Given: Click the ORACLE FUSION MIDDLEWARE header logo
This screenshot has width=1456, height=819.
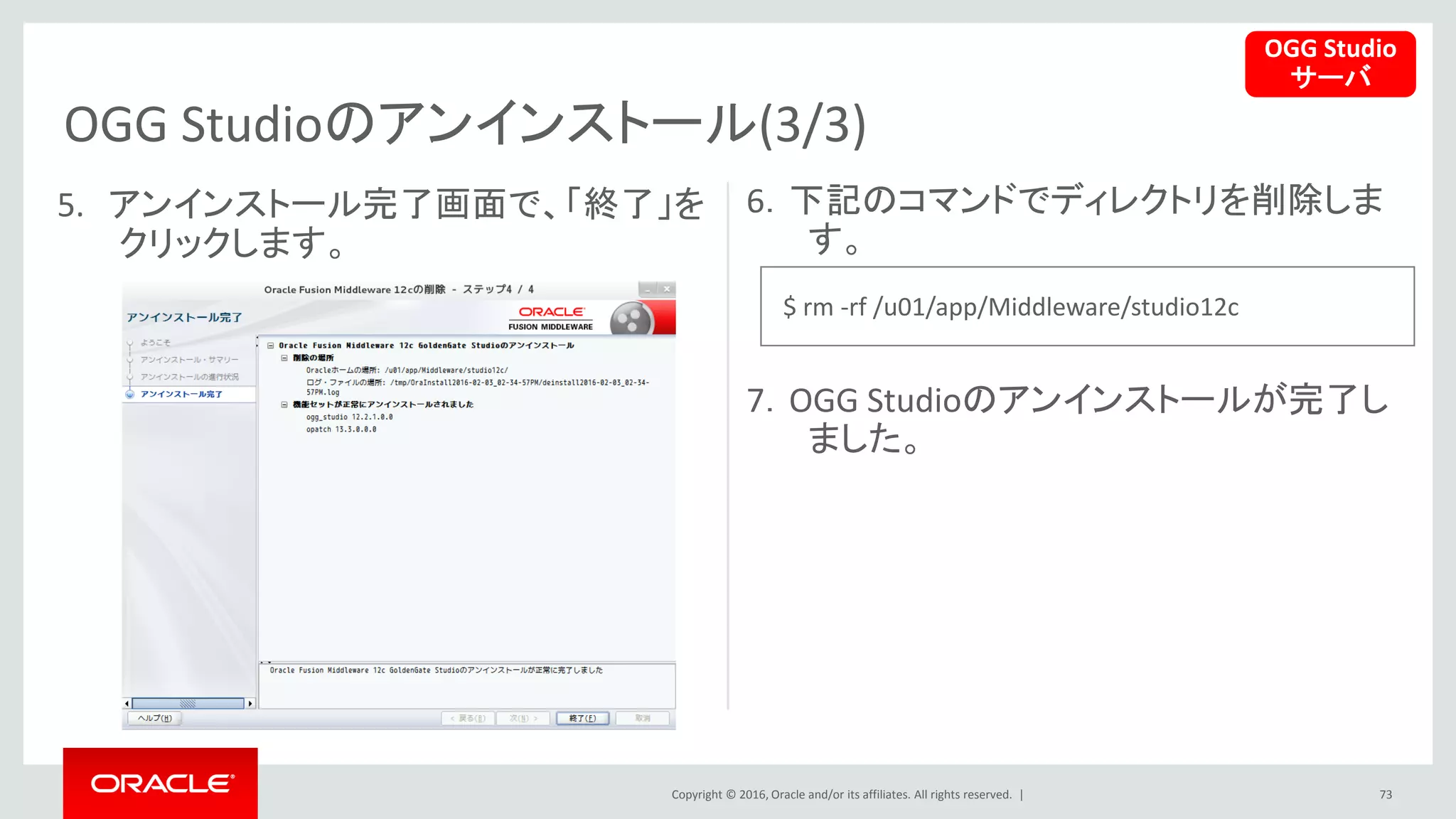Looking at the screenshot, I should [x=551, y=318].
